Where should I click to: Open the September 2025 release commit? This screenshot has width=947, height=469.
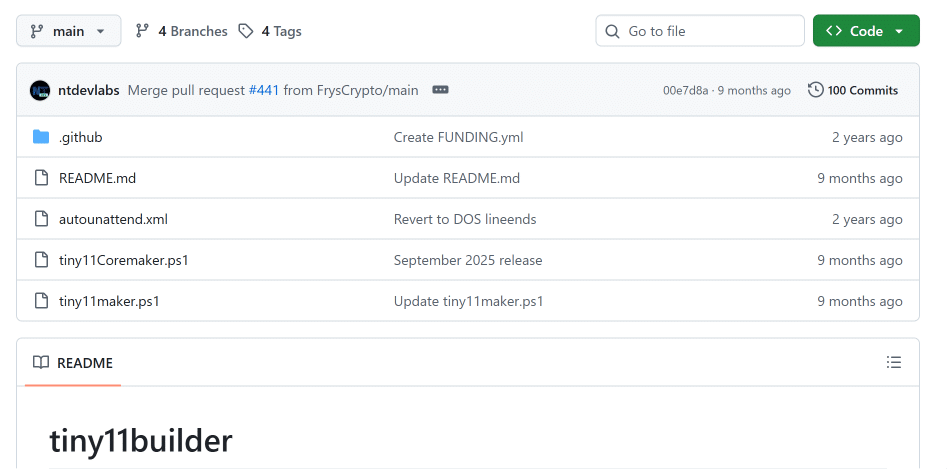coord(468,260)
